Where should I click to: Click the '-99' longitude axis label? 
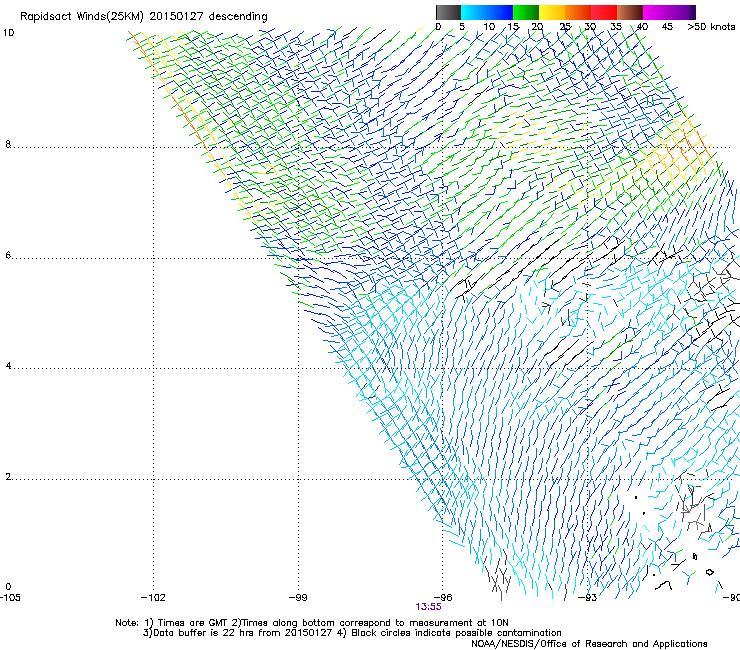coord(298,598)
